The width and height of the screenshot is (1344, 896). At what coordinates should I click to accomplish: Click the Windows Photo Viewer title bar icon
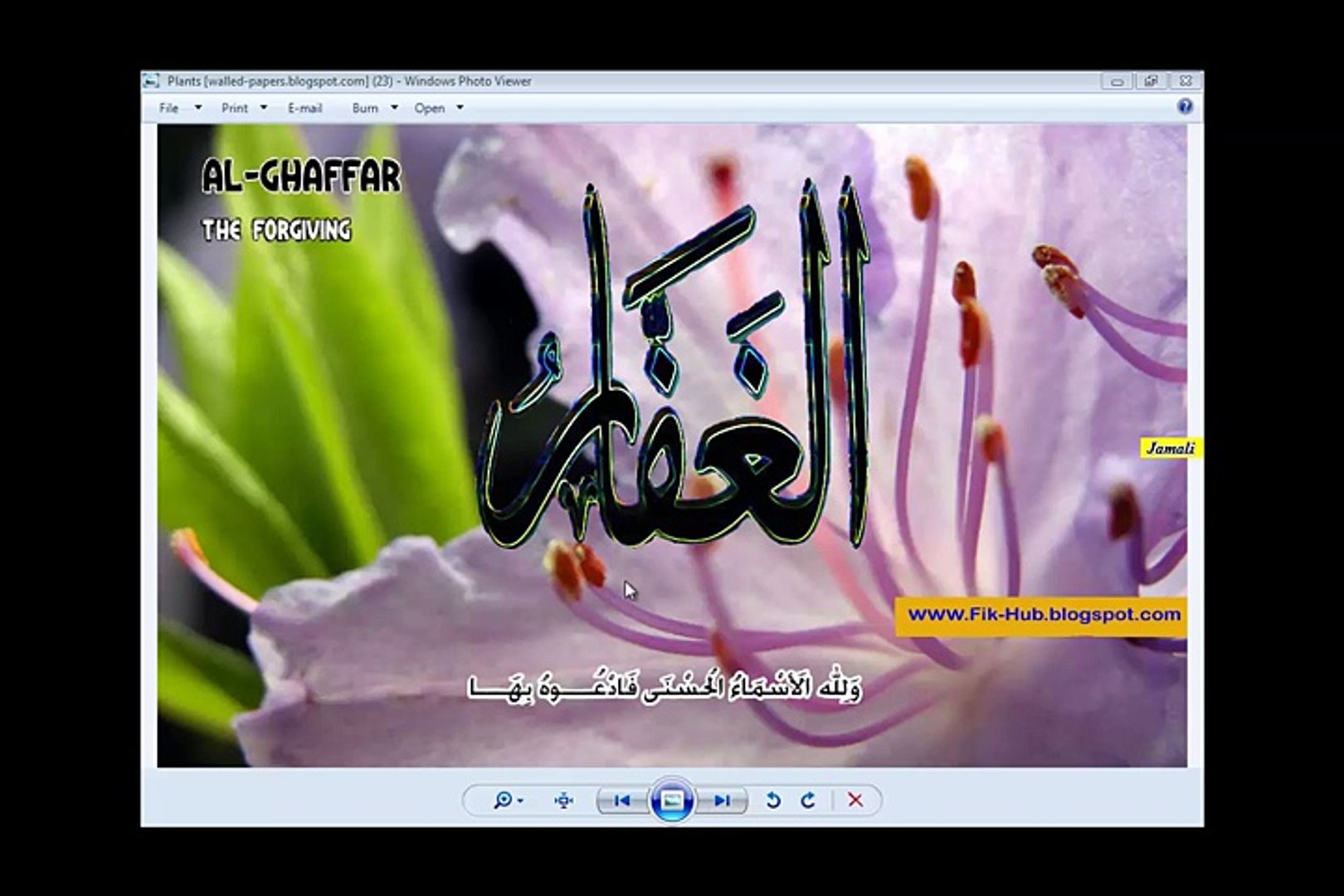coord(151,80)
